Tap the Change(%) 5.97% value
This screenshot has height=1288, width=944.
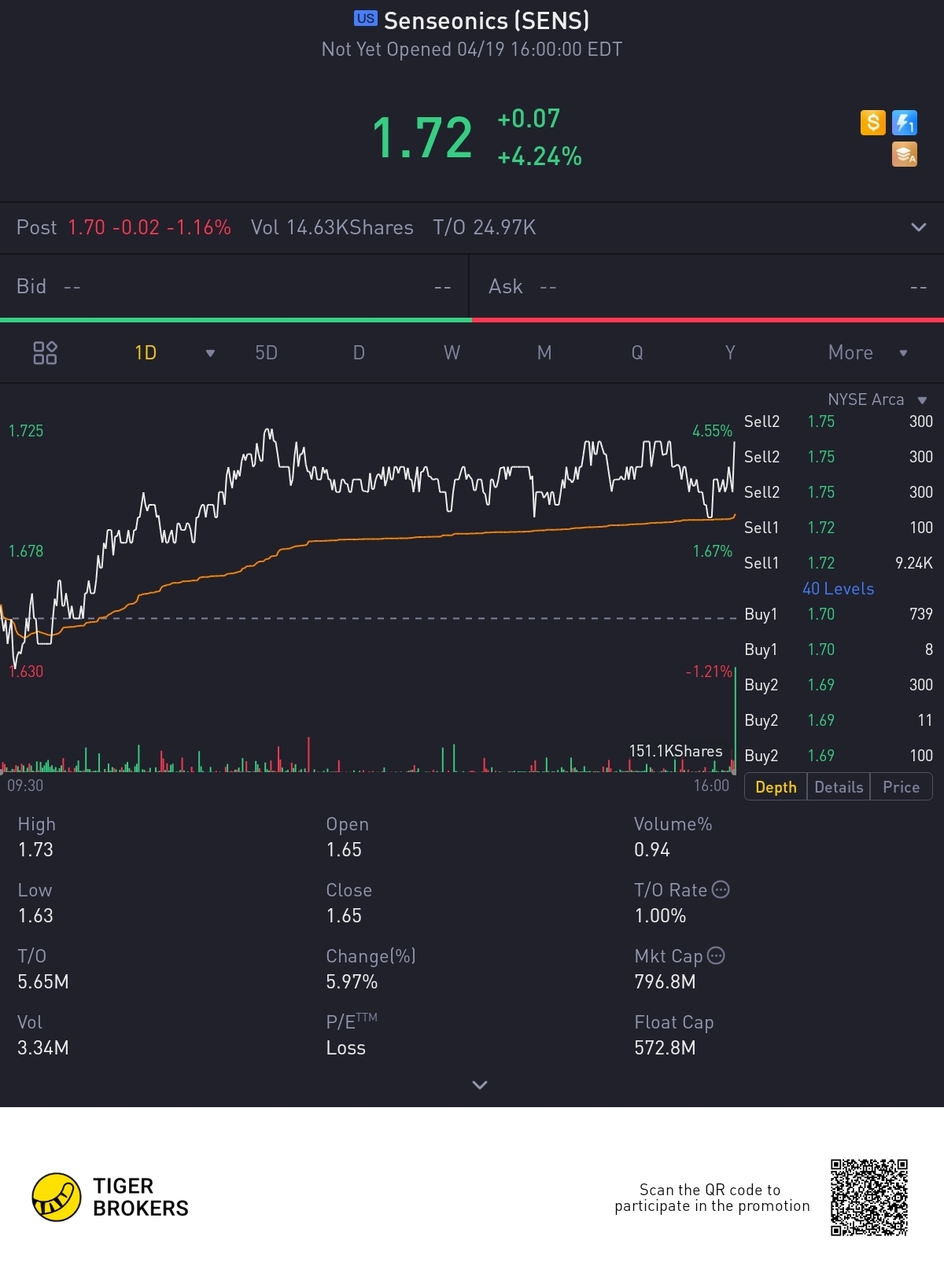coord(352,982)
